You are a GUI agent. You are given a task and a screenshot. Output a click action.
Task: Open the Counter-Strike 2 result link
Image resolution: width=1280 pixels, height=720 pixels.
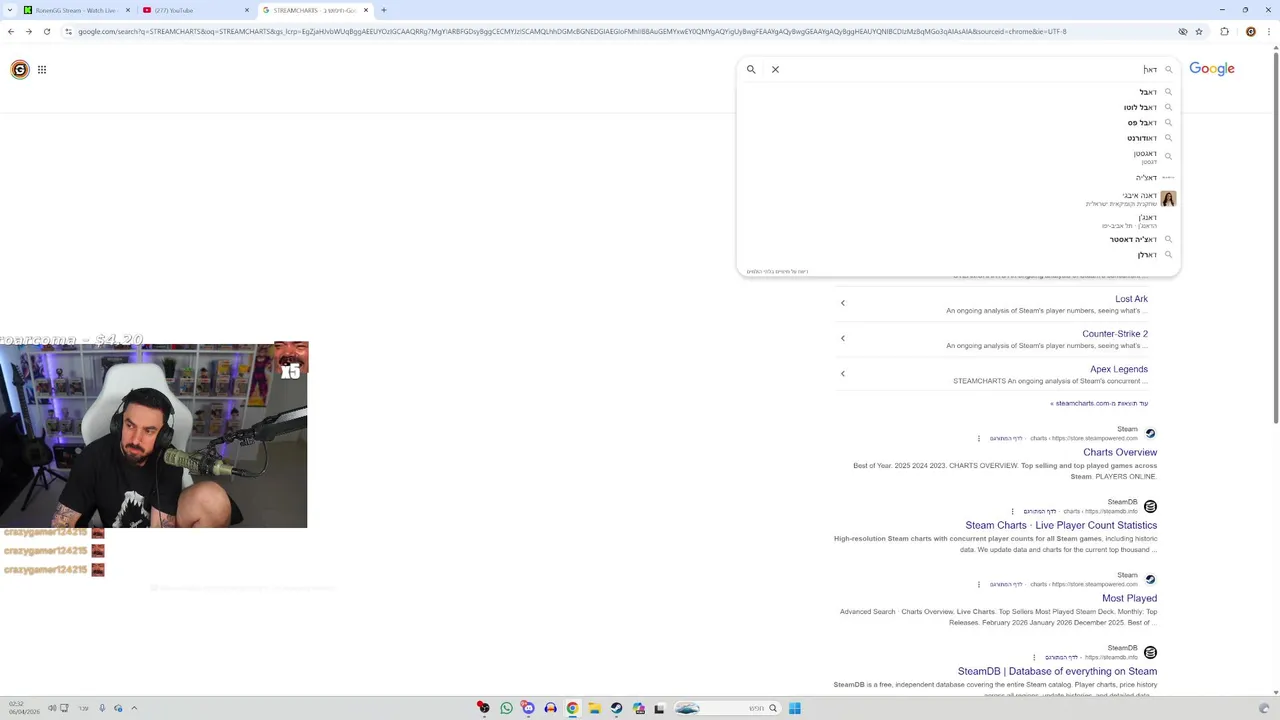point(1115,334)
